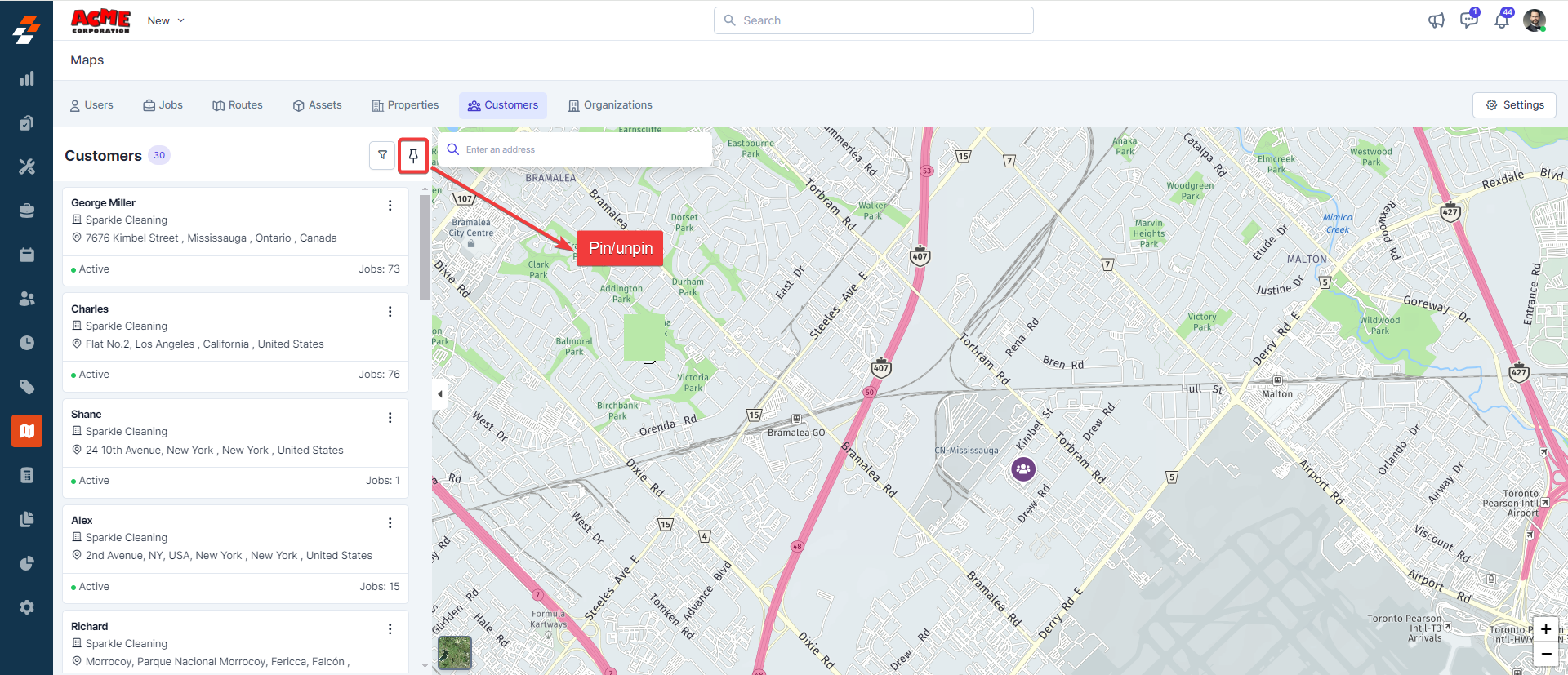Viewport: 1568px width, 675px height.
Task: Collapse the customers side panel arrow
Action: [440, 394]
